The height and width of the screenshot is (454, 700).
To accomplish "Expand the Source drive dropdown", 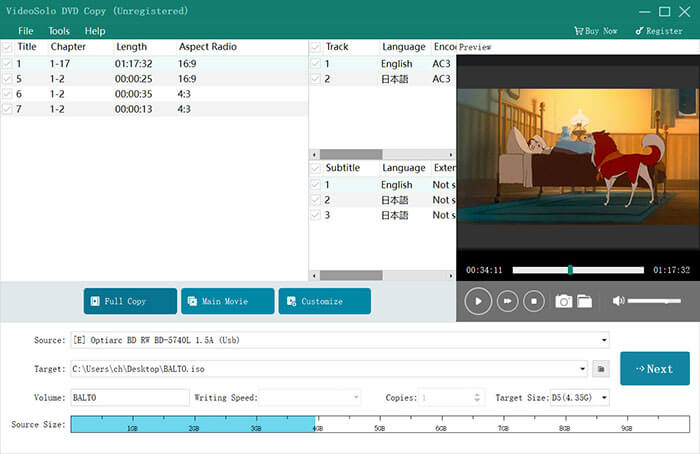I will pos(604,340).
